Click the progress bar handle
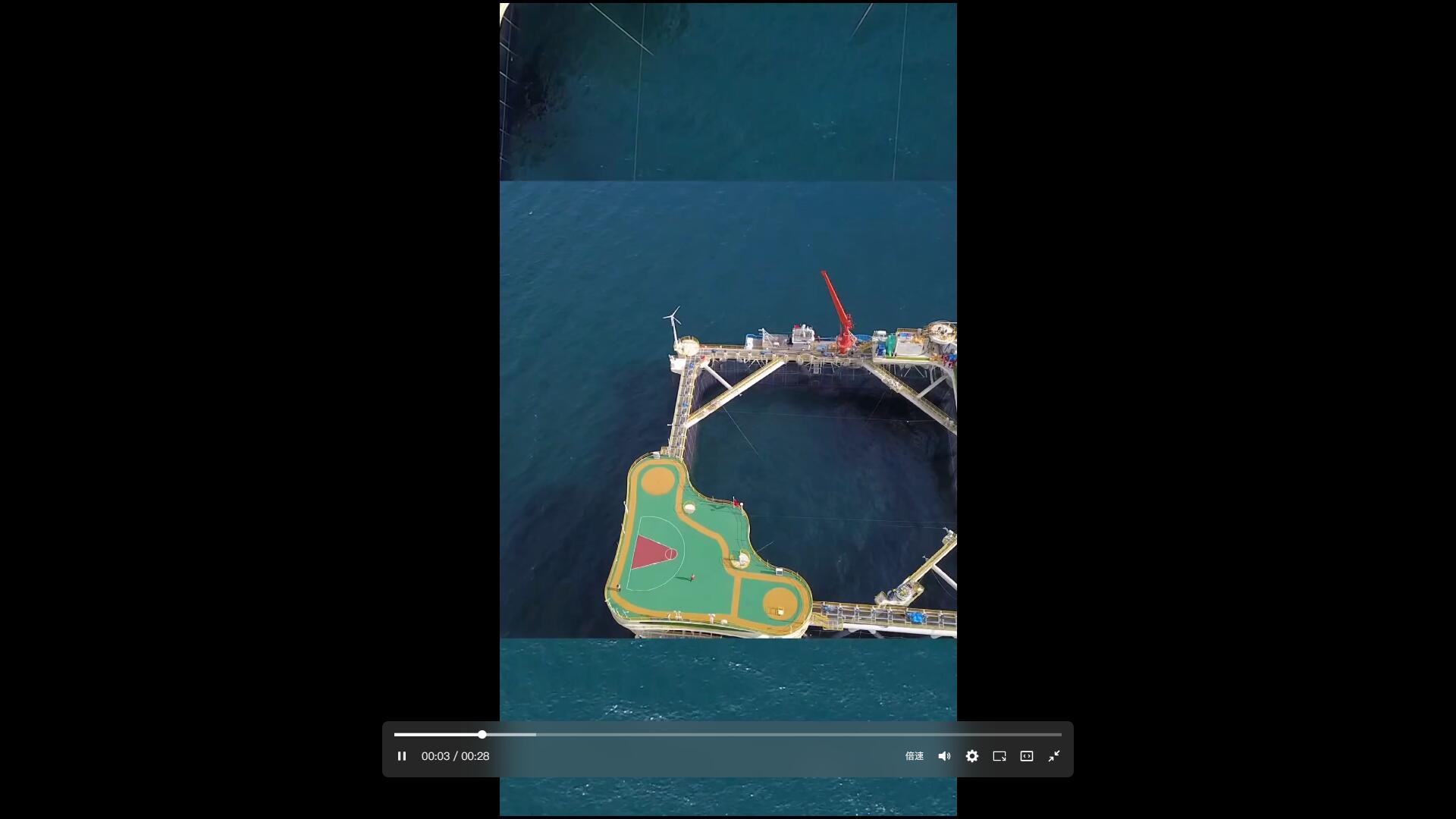 pos(481,734)
